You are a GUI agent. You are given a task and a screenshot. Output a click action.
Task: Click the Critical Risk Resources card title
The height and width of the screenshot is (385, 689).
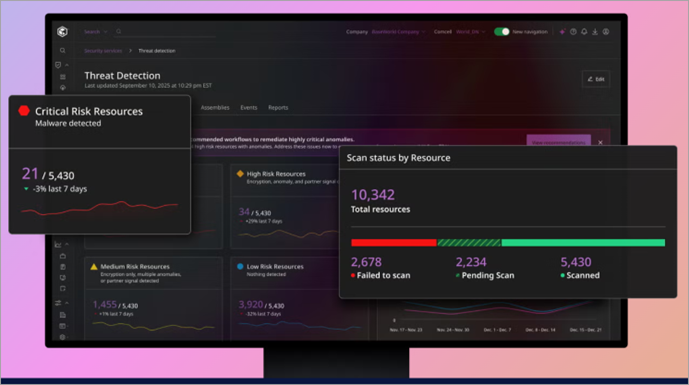[89, 112]
